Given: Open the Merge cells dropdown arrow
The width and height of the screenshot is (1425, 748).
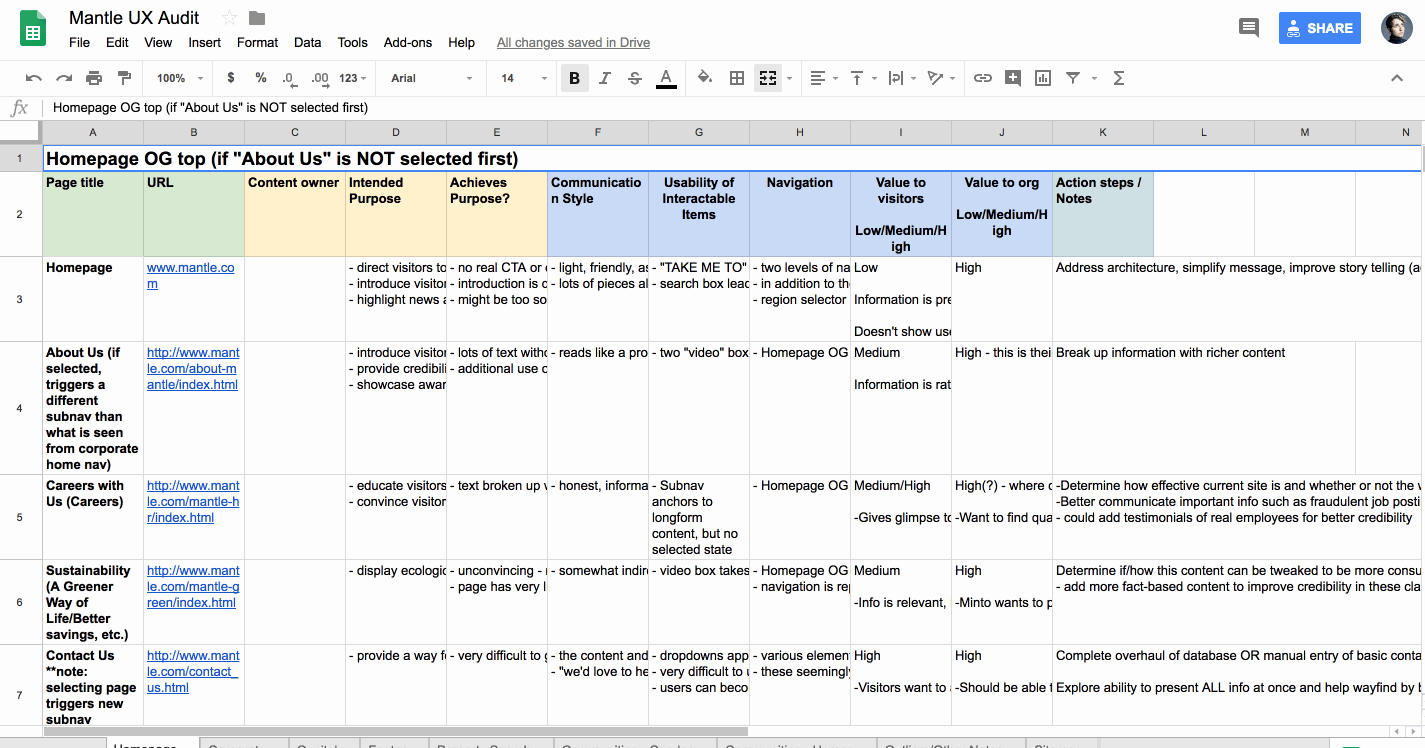Looking at the screenshot, I should [789, 78].
